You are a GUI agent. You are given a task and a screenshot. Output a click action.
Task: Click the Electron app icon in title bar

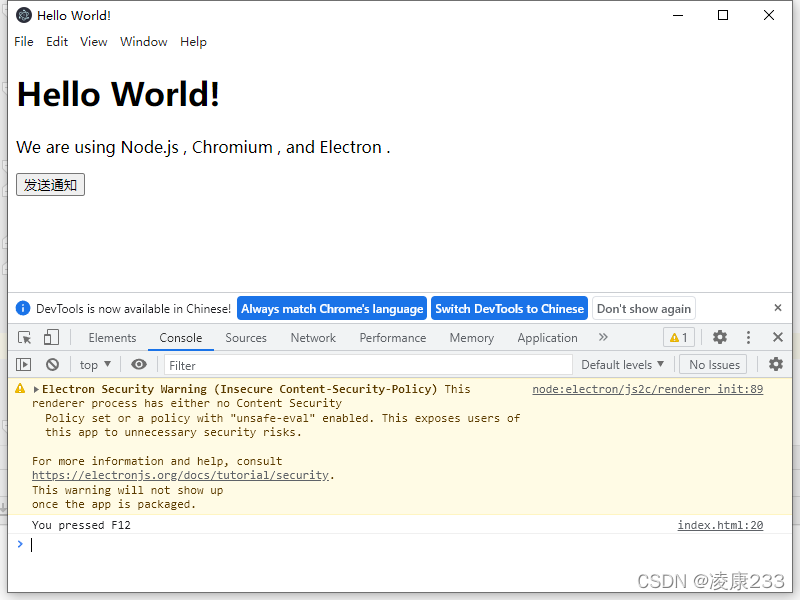click(x=24, y=15)
